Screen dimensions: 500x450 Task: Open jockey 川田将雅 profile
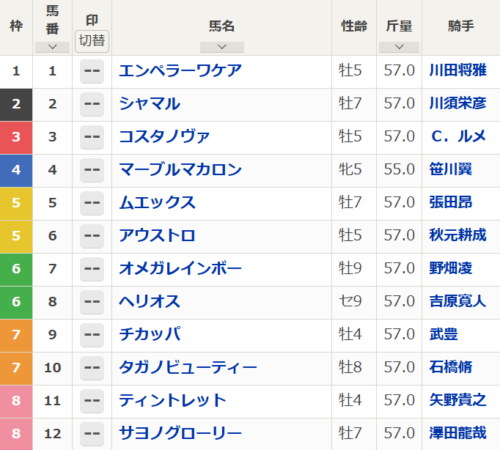pos(458,71)
